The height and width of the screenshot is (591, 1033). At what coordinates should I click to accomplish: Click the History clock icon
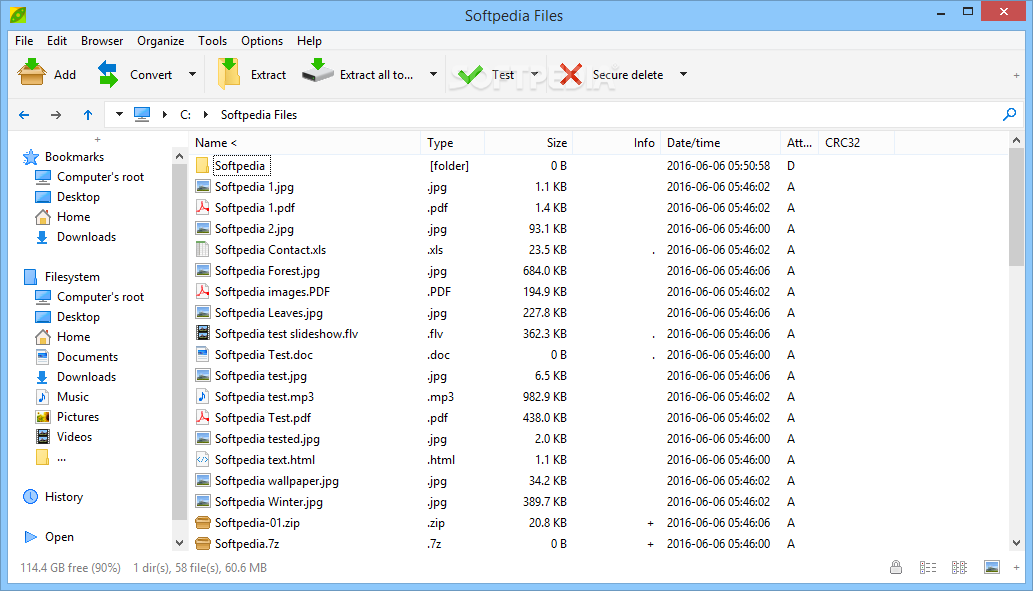click(x=30, y=497)
